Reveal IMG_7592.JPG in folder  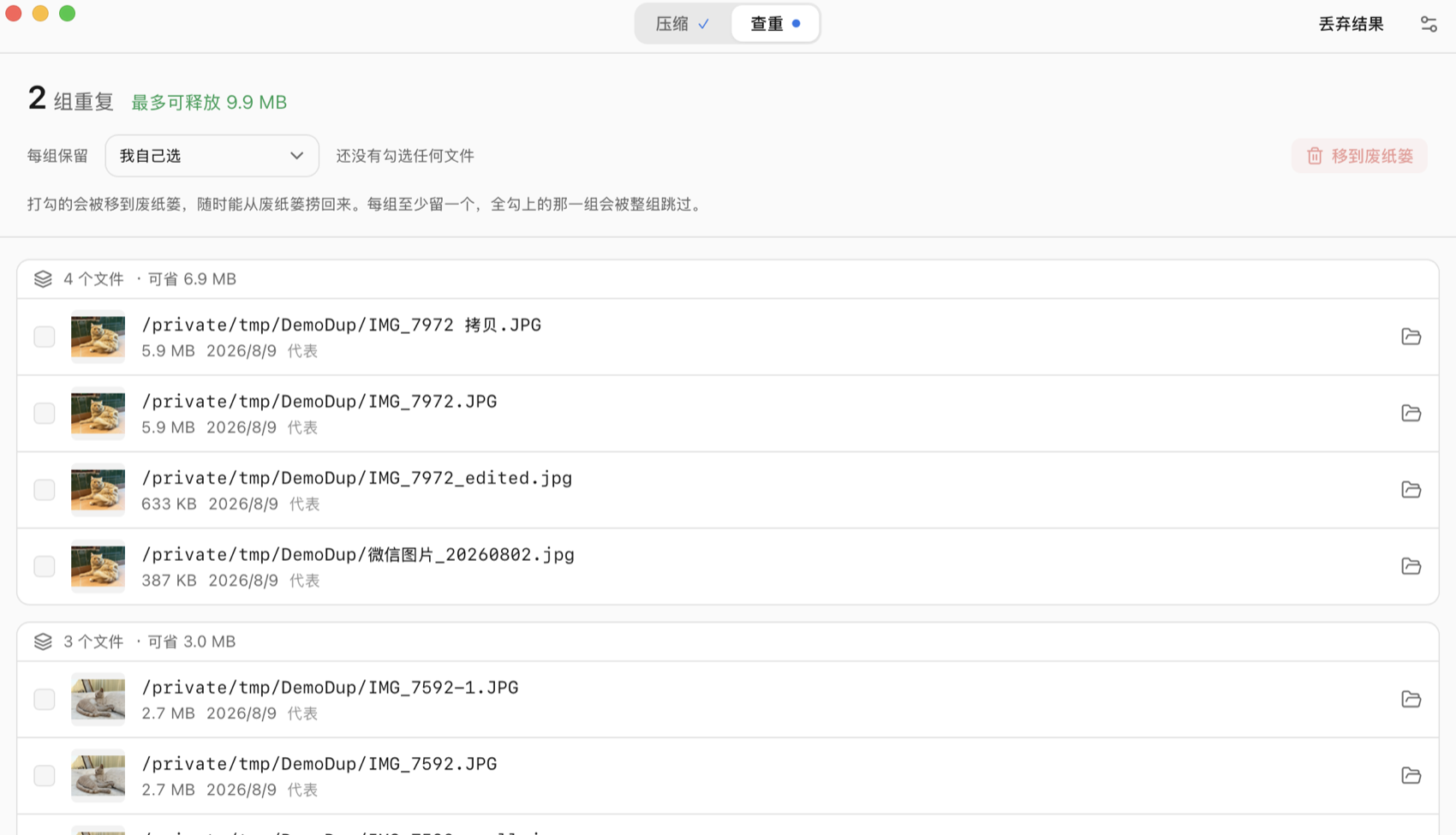[x=1411, y=775]
